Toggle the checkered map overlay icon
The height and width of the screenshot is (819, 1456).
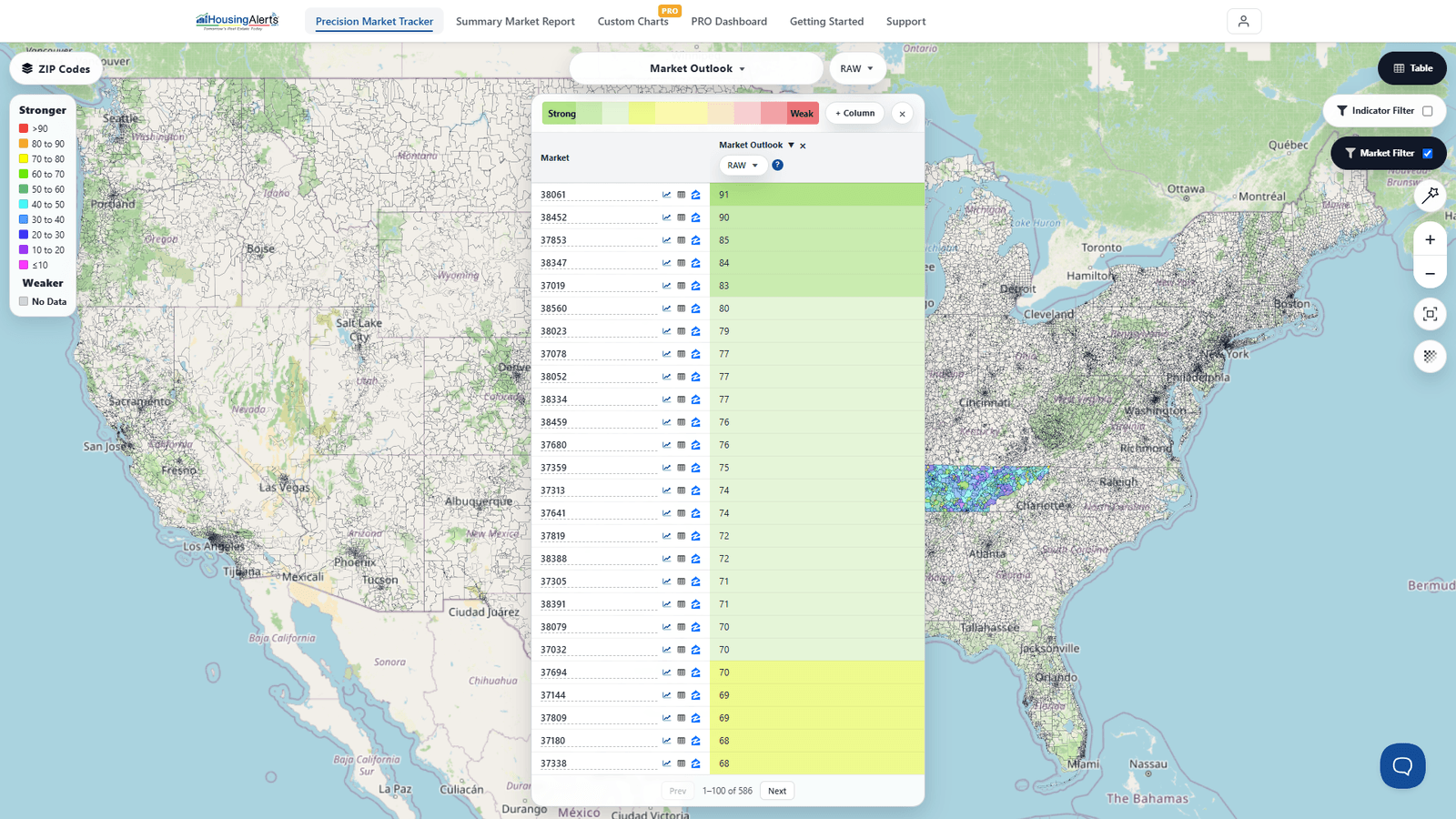click(x=1430, y=356)
